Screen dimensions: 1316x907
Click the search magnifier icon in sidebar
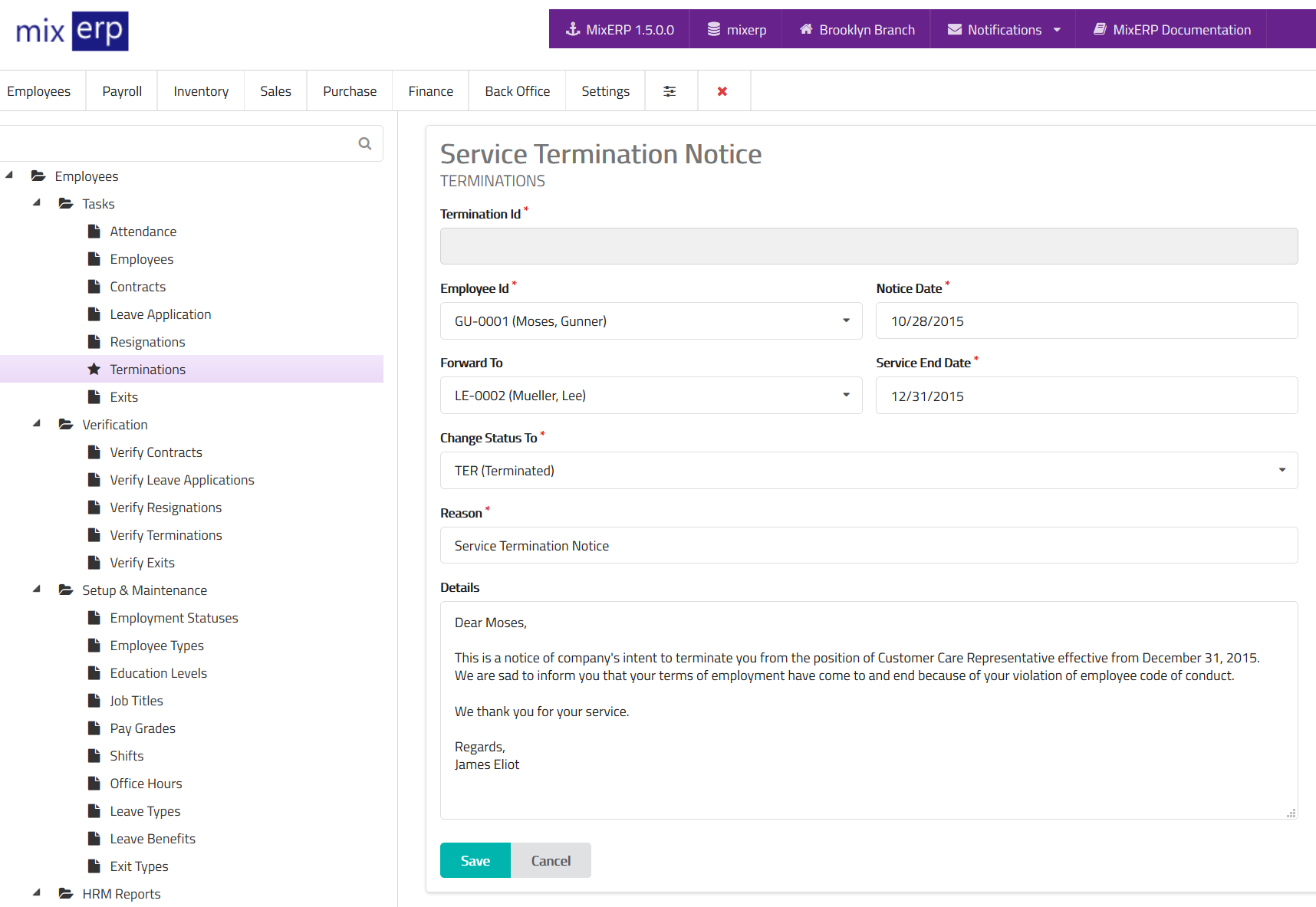[x=365, y=143]
